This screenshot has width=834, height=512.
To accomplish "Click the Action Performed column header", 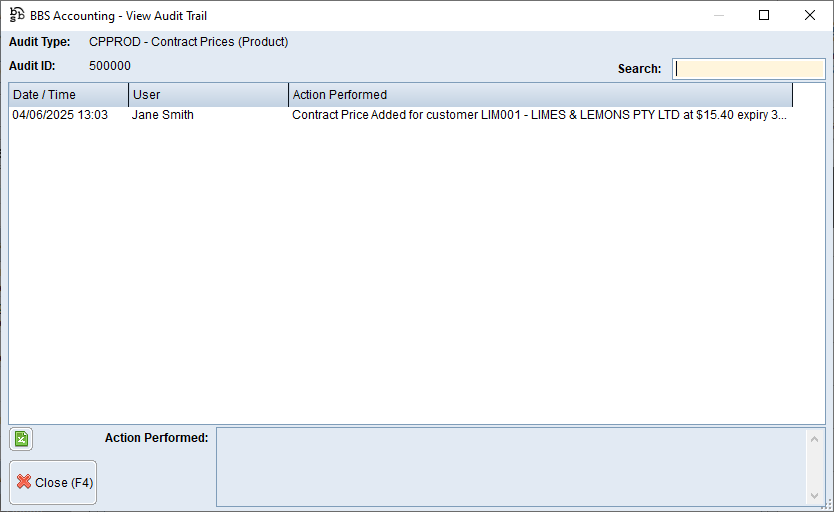I will click(540, 95).
